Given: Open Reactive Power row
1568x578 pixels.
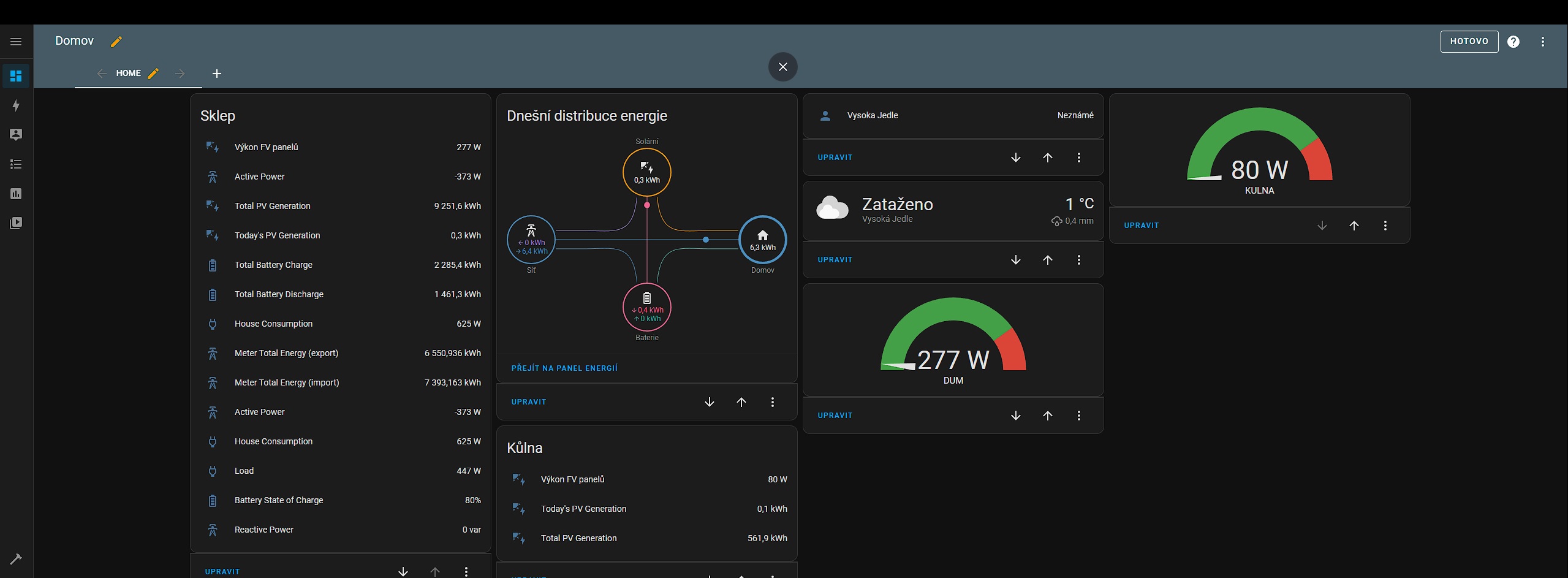Looking at the screenshot, I should pyautogui.click(x=341, y=530).
